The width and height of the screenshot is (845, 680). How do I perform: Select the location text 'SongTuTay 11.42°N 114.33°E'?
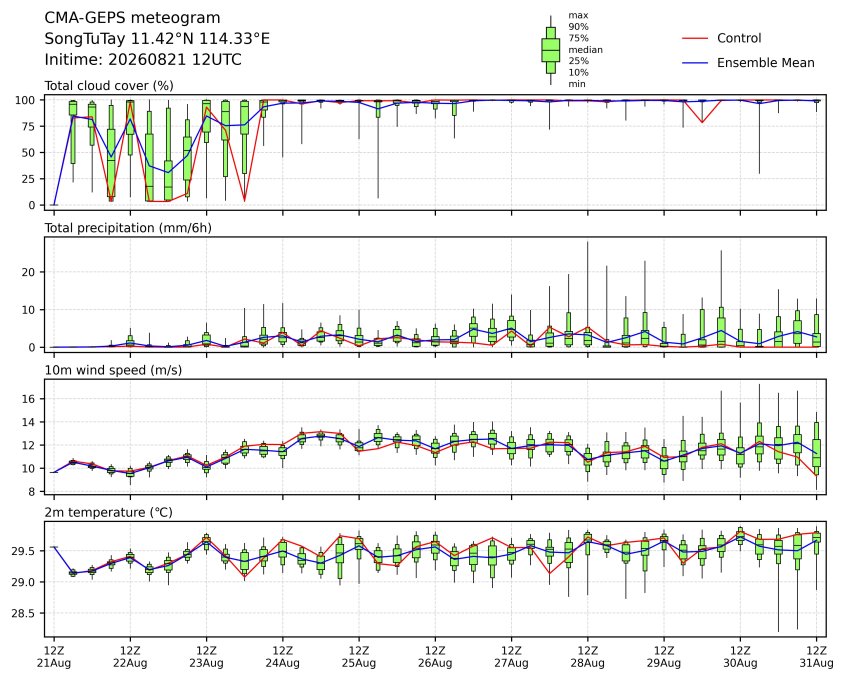[157, 39]
